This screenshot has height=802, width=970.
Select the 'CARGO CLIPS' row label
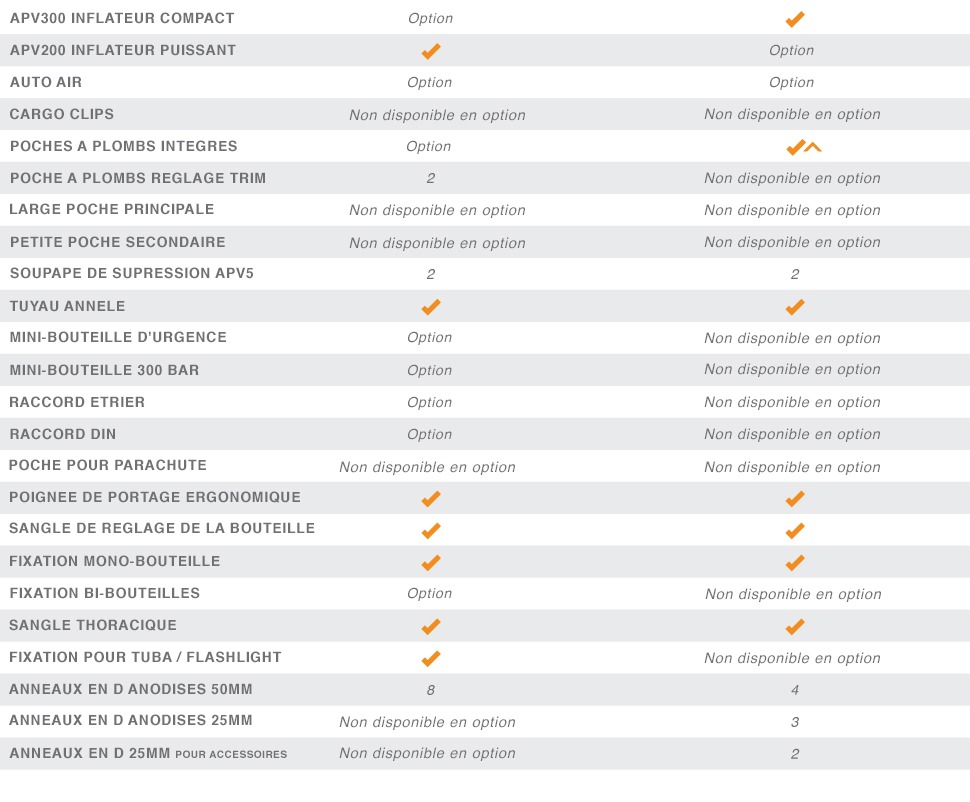coord(62,114)
